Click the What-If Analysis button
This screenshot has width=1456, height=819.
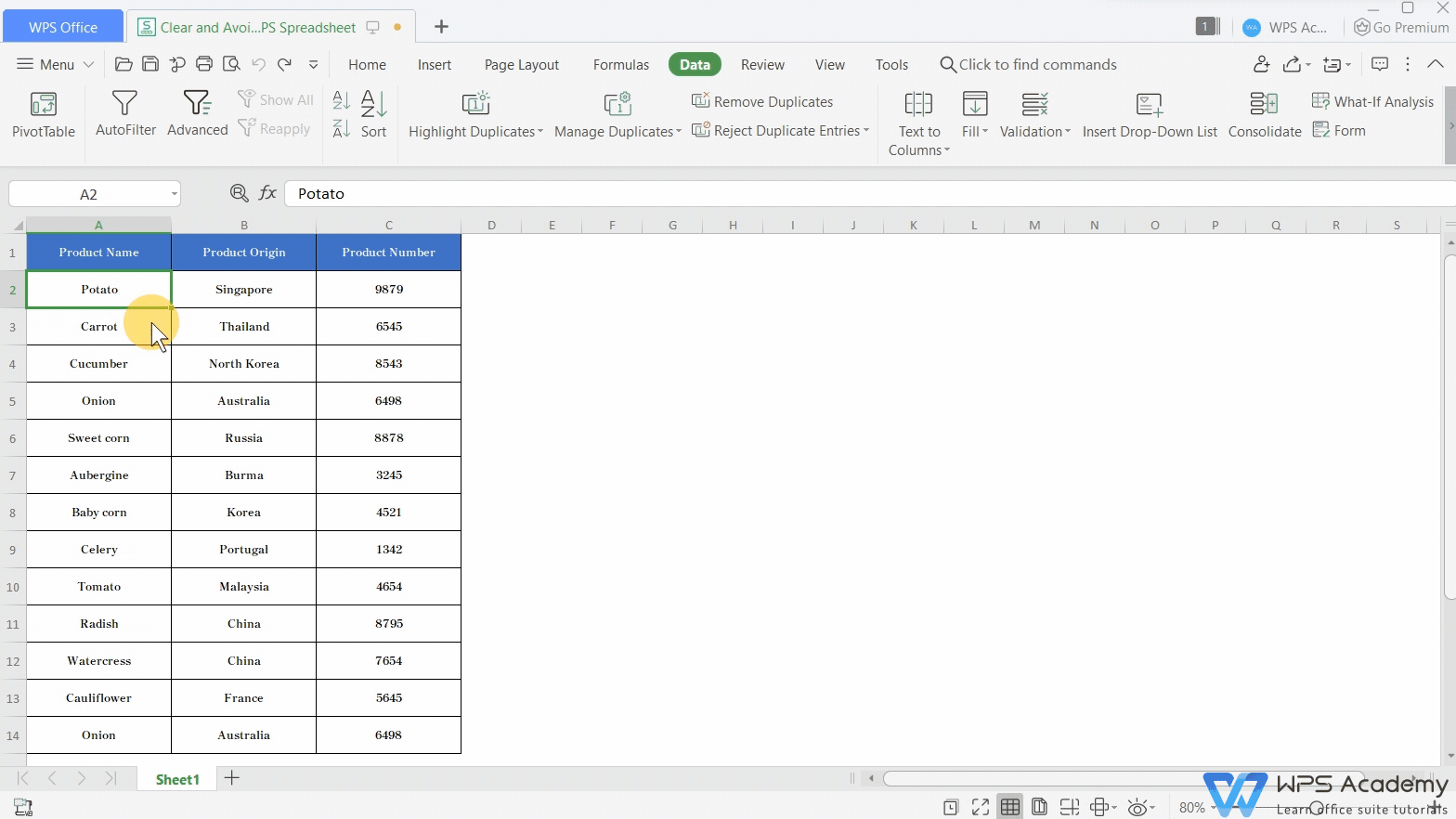[1373, 101]
